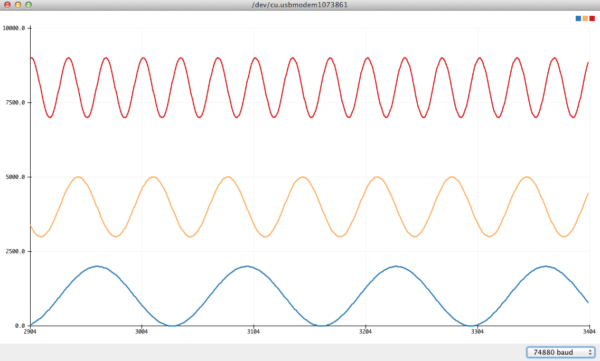
Task: Close the serial plotter window
Action: (7, 5)
